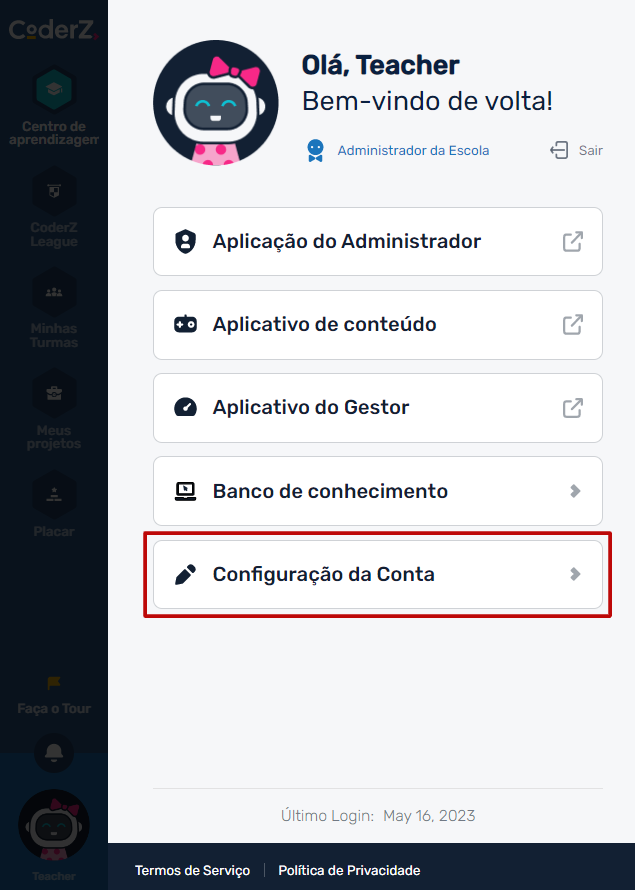Open the notifications bell icon

click(54, 753)
